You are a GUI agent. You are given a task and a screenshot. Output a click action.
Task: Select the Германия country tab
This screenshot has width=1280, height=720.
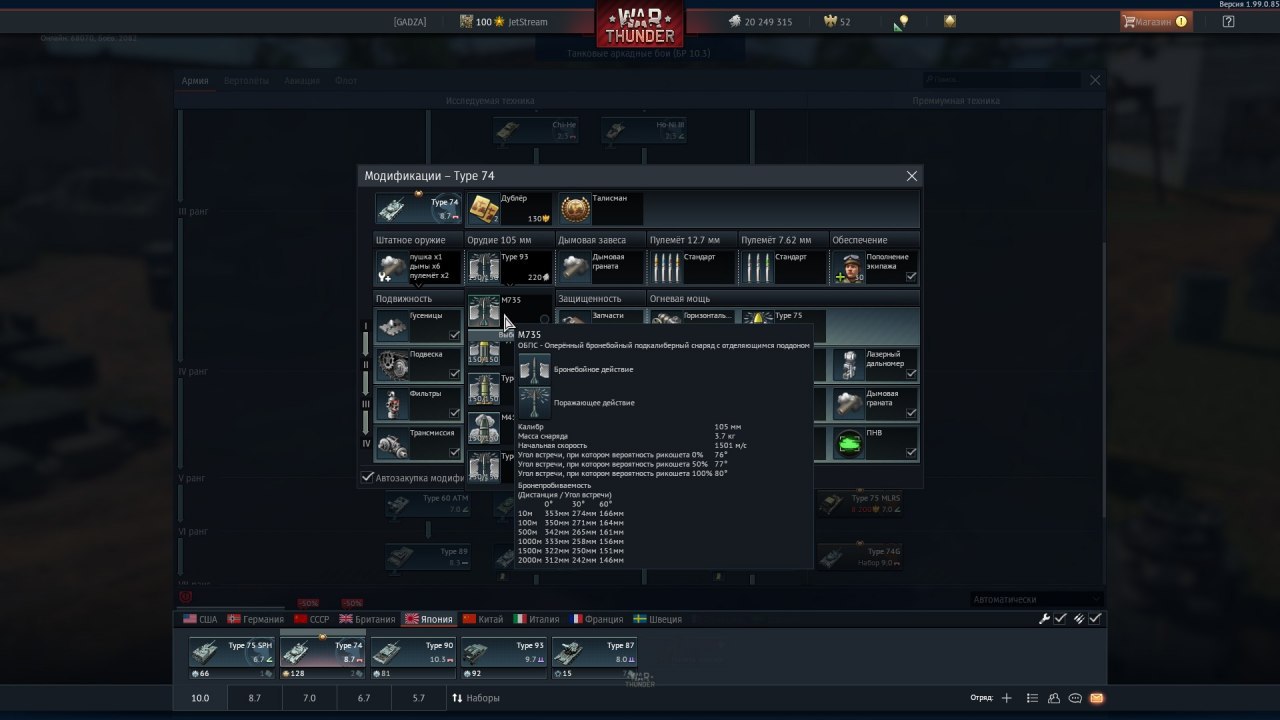pos(256,619)
